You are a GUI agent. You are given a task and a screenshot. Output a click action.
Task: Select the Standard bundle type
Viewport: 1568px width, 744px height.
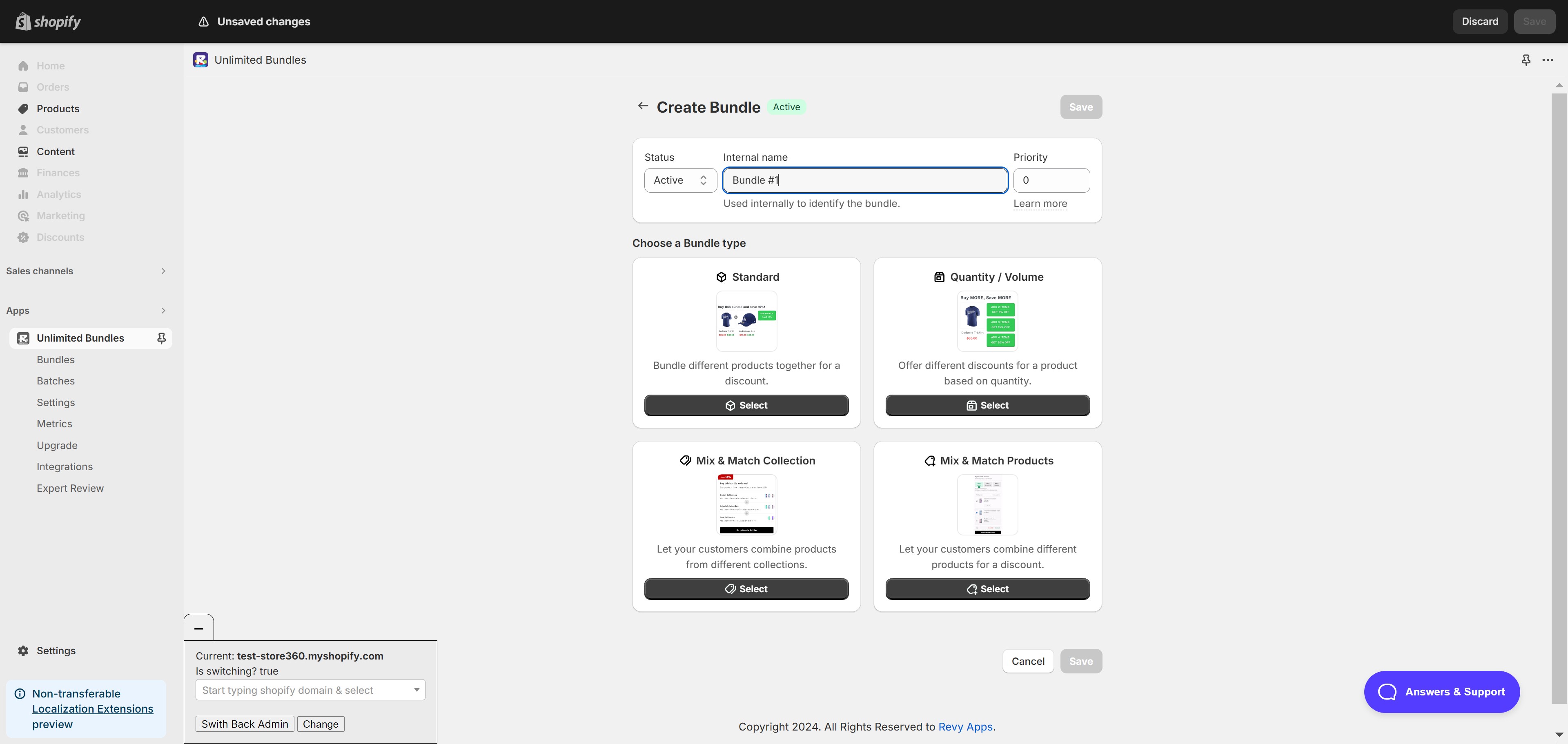tap(746, 405)
